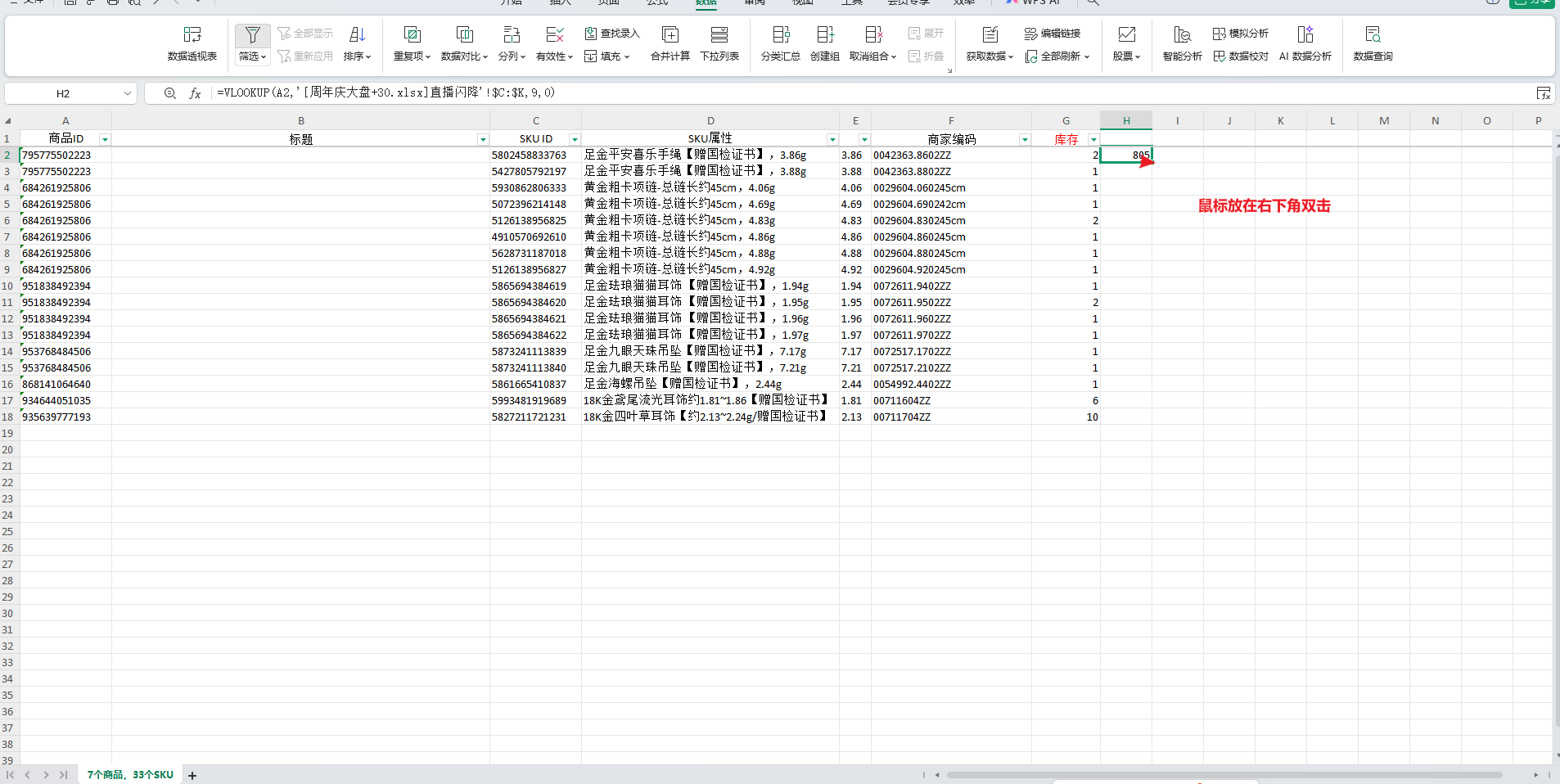Open the AI 数据分析 tool
Viewport: 1560px width, 784px height.
[x=1305, y=43]
